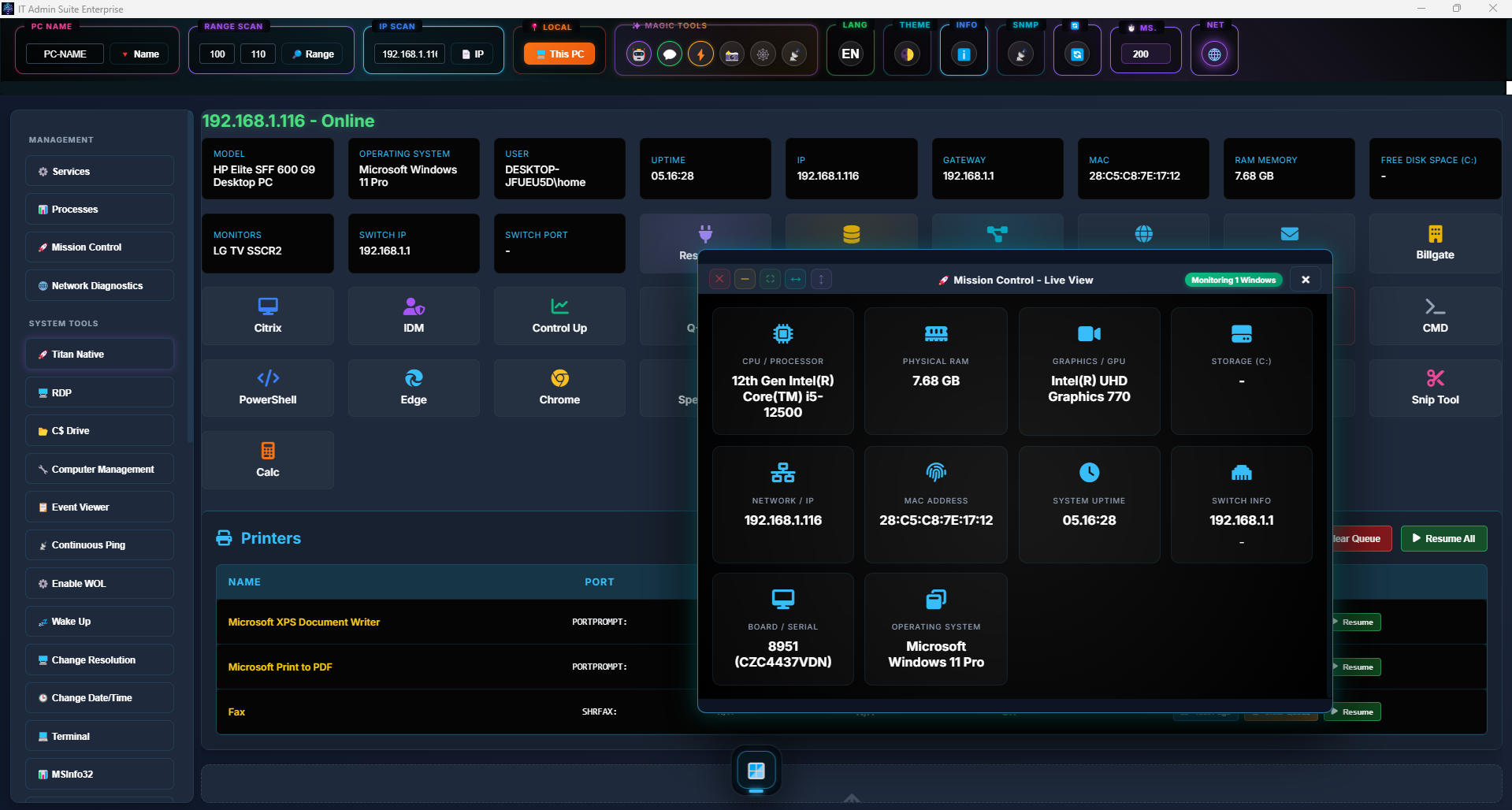
Task: Start Continuous Ping from the sidebar
Action: point(99,544)
